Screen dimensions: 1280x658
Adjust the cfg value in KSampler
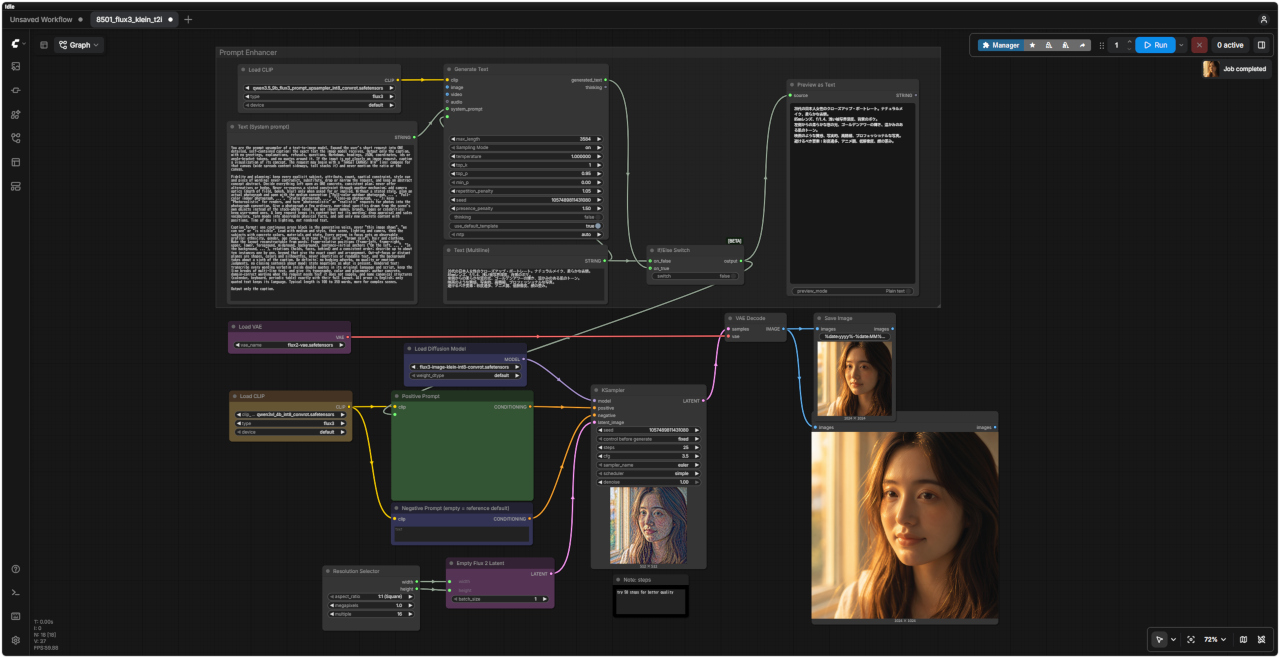tap(648, 456)
